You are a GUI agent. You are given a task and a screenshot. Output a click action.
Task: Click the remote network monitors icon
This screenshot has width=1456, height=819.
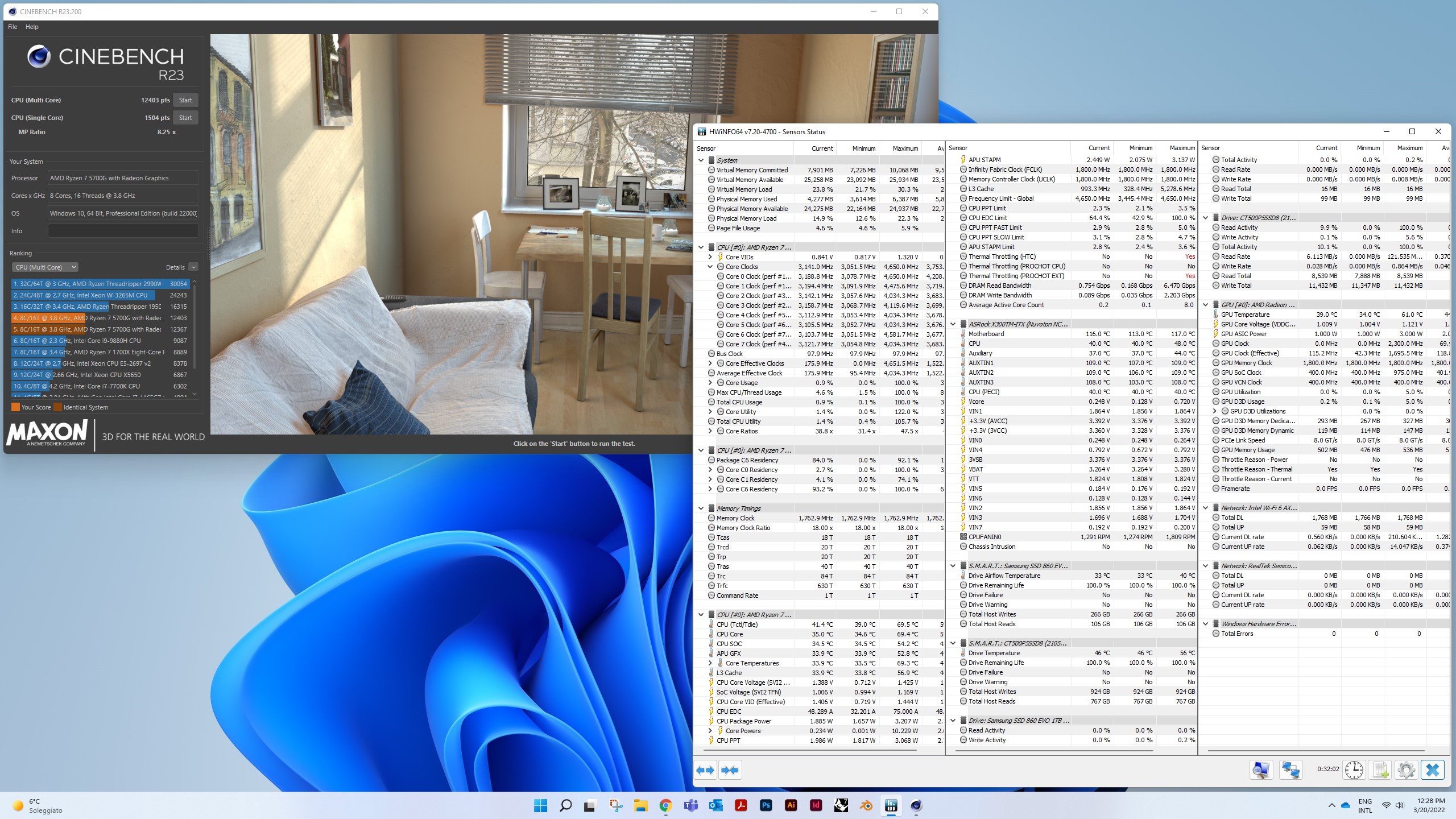pyautogui.click(x=1290, y=770)
